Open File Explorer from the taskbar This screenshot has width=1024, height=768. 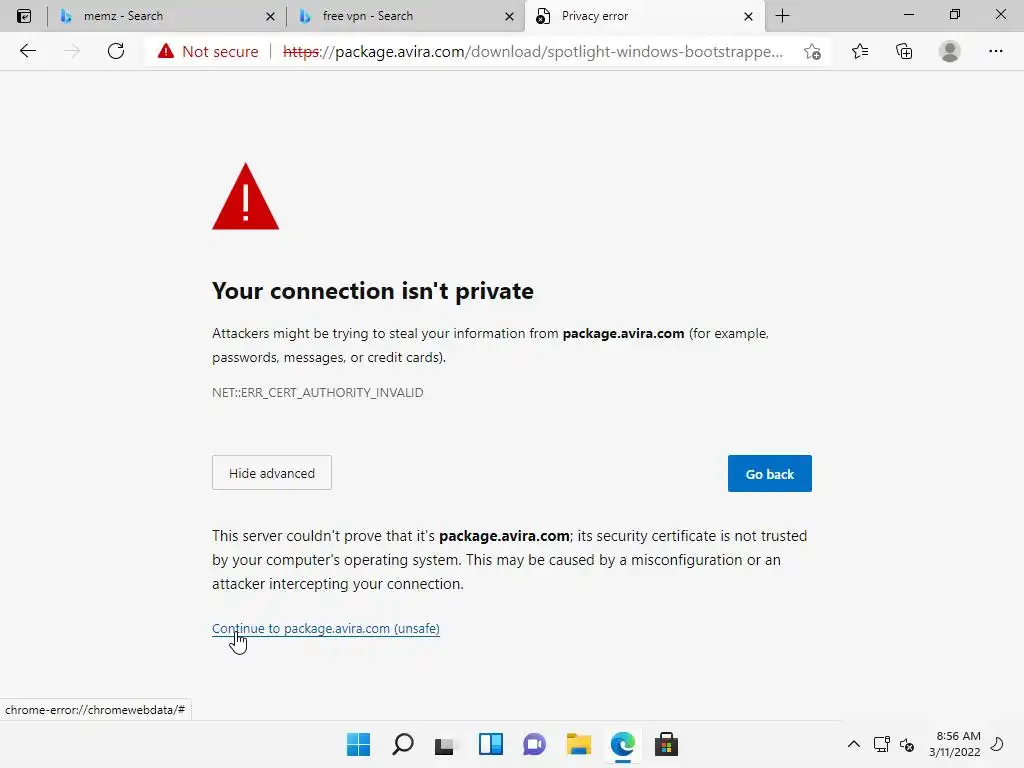coord(578,744)
